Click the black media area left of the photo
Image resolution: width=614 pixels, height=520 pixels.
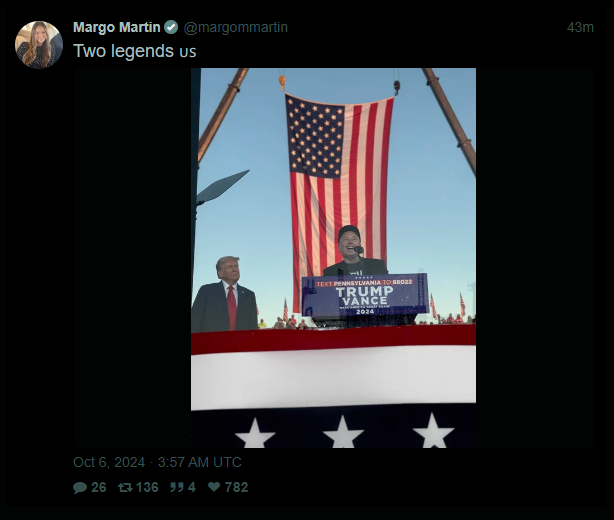[x=132, y=258]
